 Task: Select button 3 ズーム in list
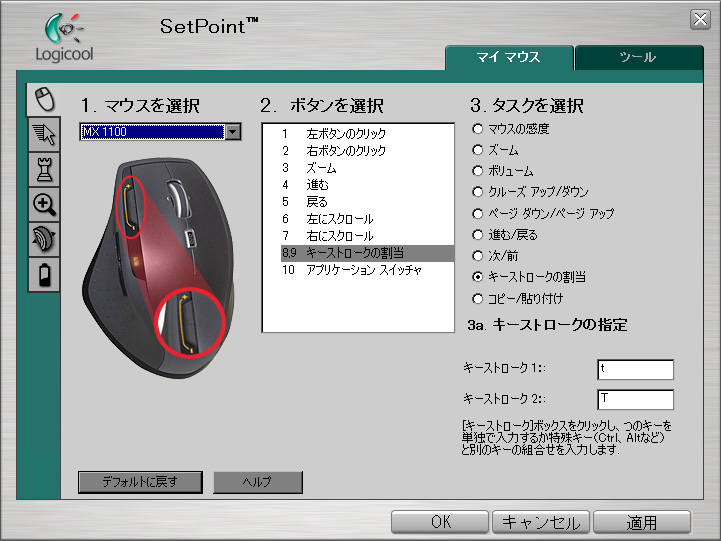click(367, 168)
